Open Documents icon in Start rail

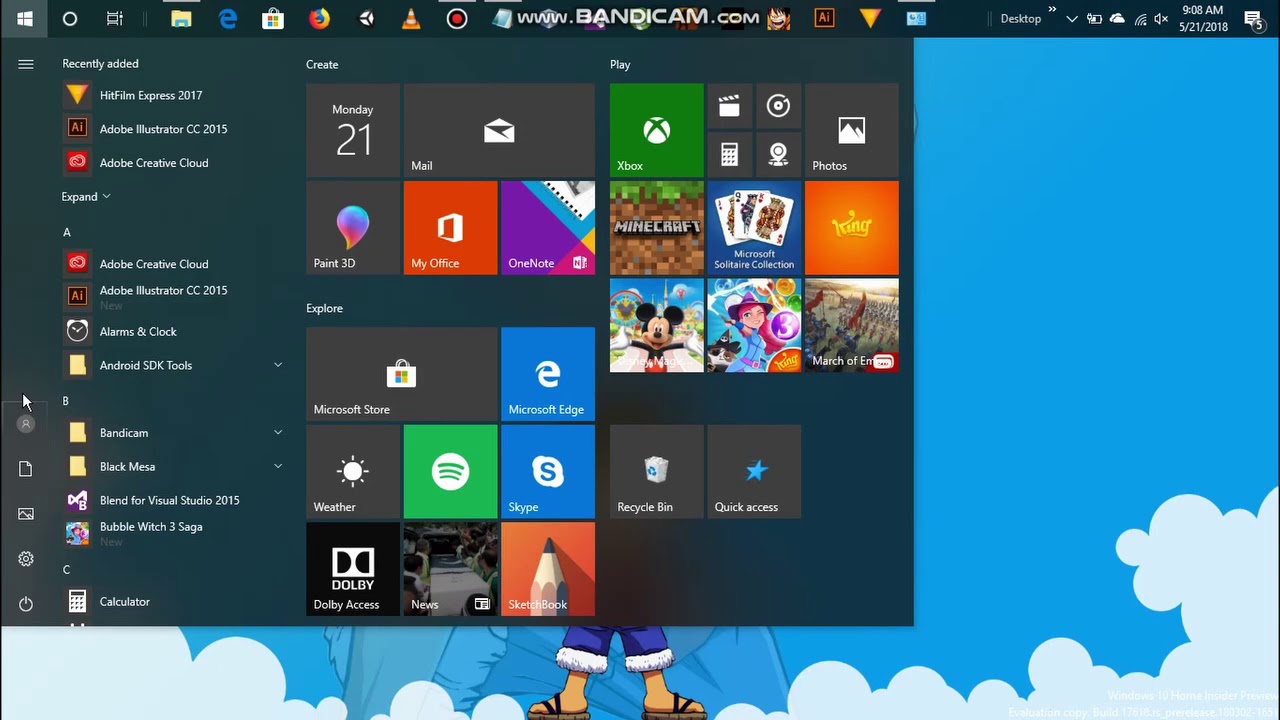click(x=26, y=469)
